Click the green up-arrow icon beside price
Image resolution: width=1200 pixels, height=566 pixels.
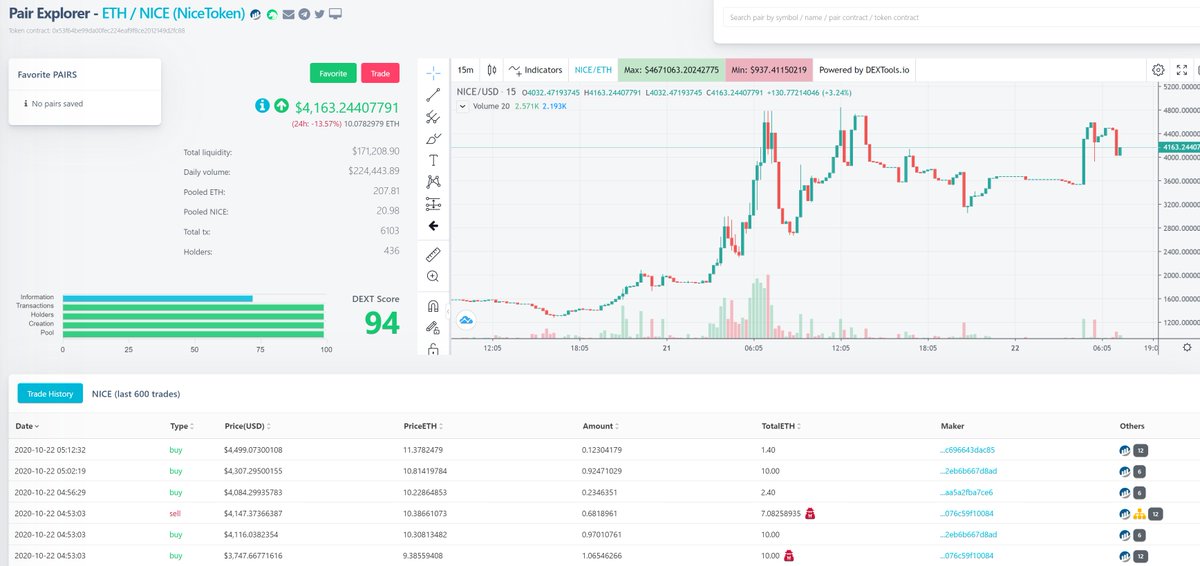click(281, 106)
